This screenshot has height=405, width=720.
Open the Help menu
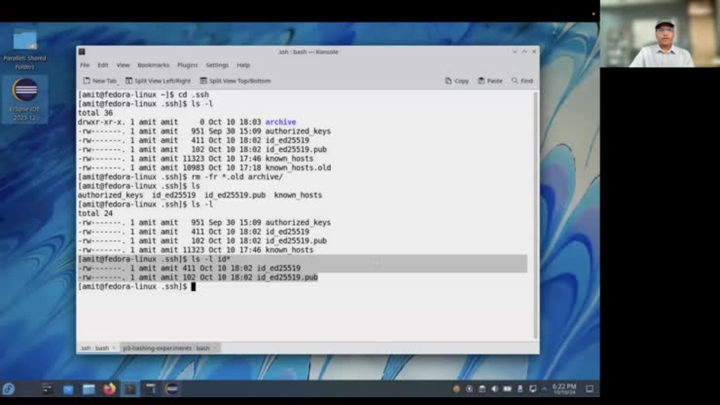pyautogui.click(x=243, y=65)
